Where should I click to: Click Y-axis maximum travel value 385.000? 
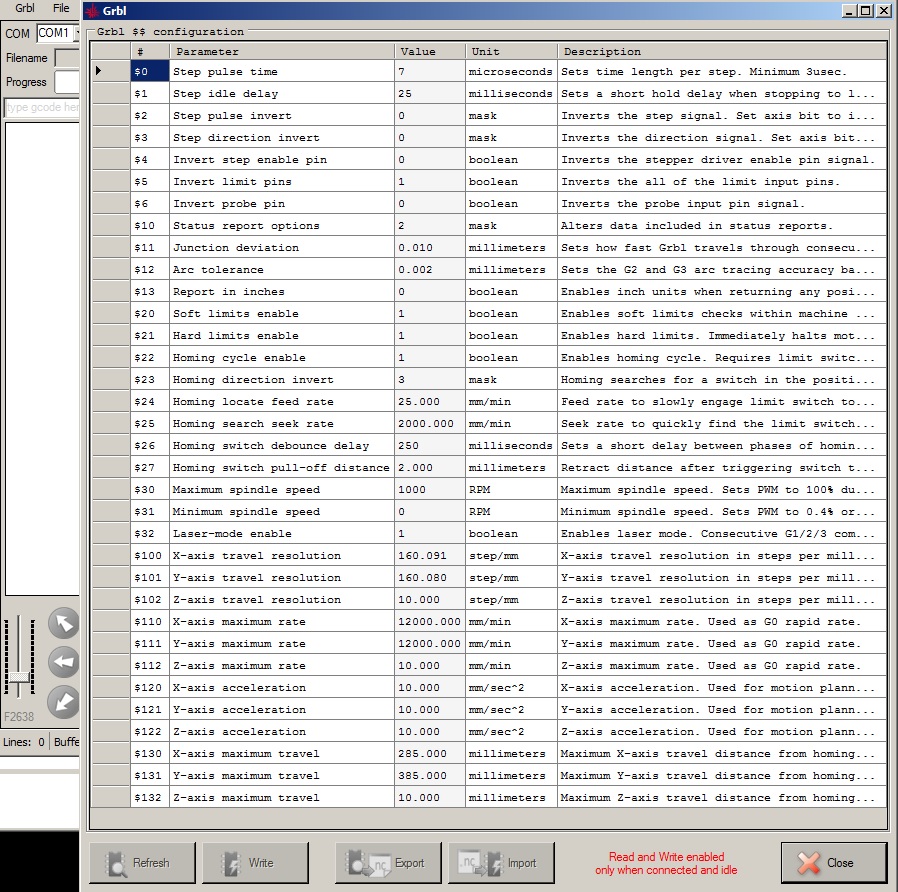click(430, 776)
